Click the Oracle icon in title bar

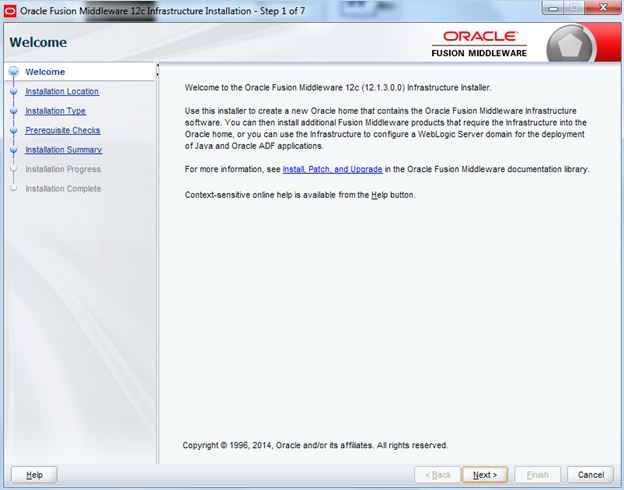(10, 11)
